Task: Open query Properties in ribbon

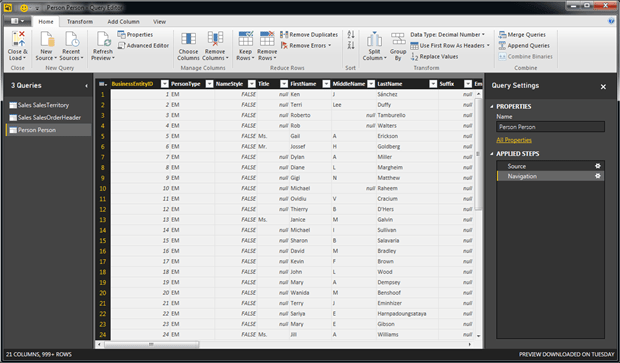Action: (x=135, y=35)
